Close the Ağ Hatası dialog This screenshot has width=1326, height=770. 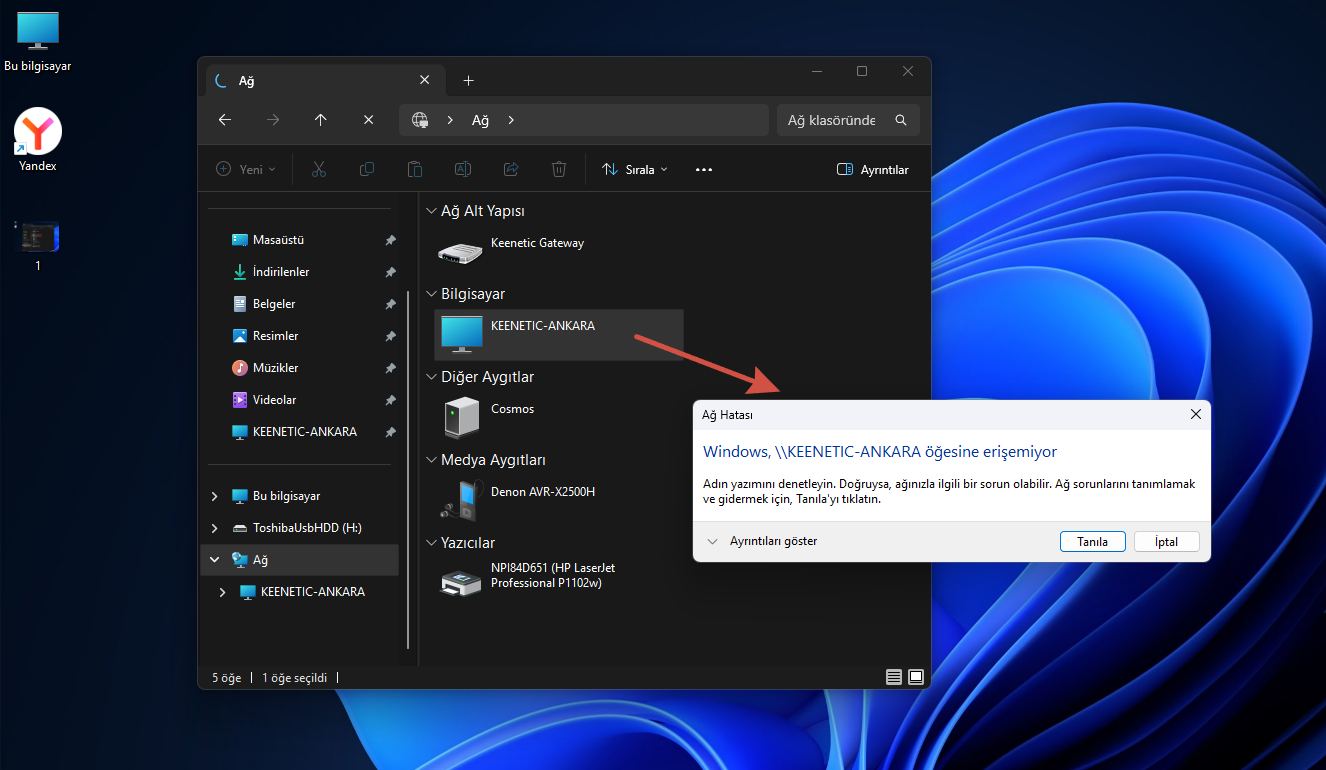tap(1195, 414)
